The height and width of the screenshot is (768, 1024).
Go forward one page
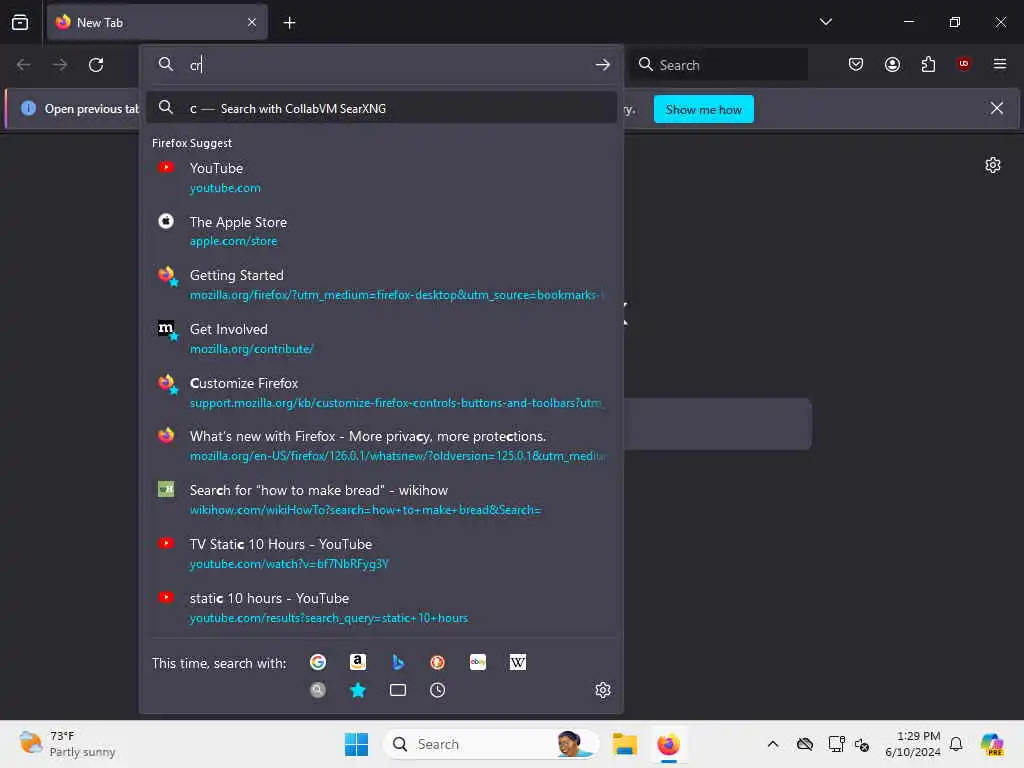[59, 65]
